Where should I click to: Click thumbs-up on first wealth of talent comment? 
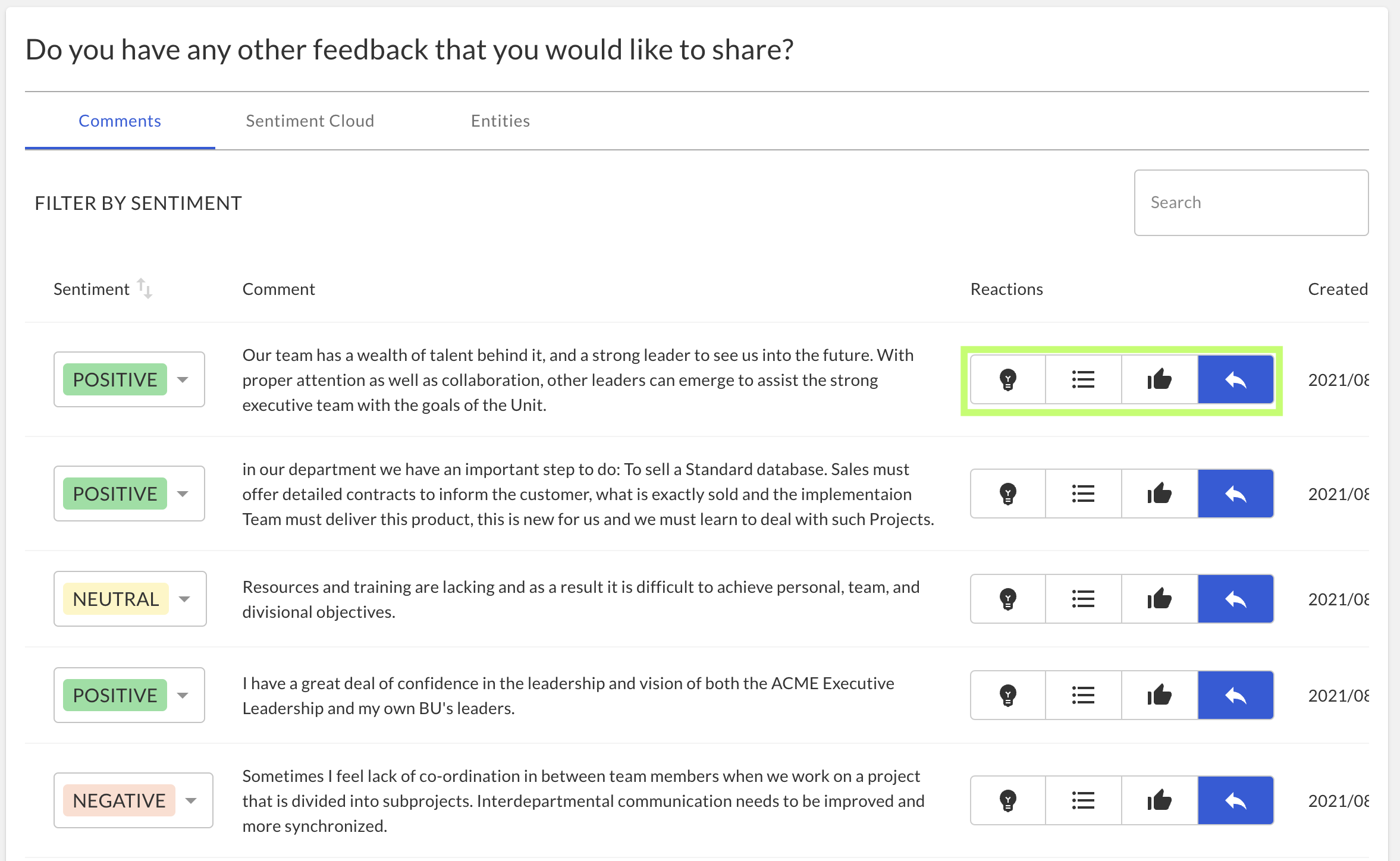coord(1160,379)
